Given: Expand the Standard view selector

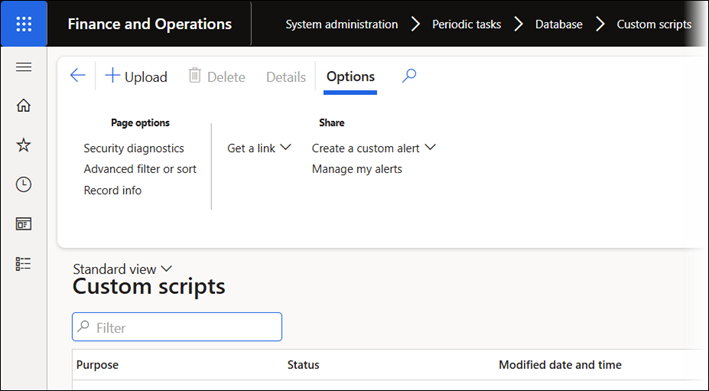Looking at the screenshot, I should coord(123,269).
